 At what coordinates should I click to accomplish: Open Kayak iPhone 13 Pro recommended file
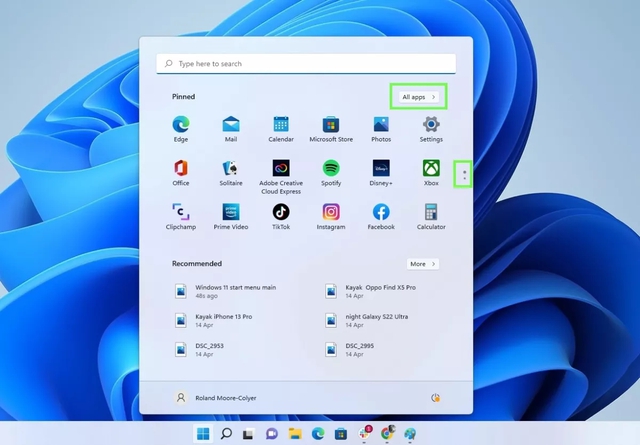tap(213, 320)
